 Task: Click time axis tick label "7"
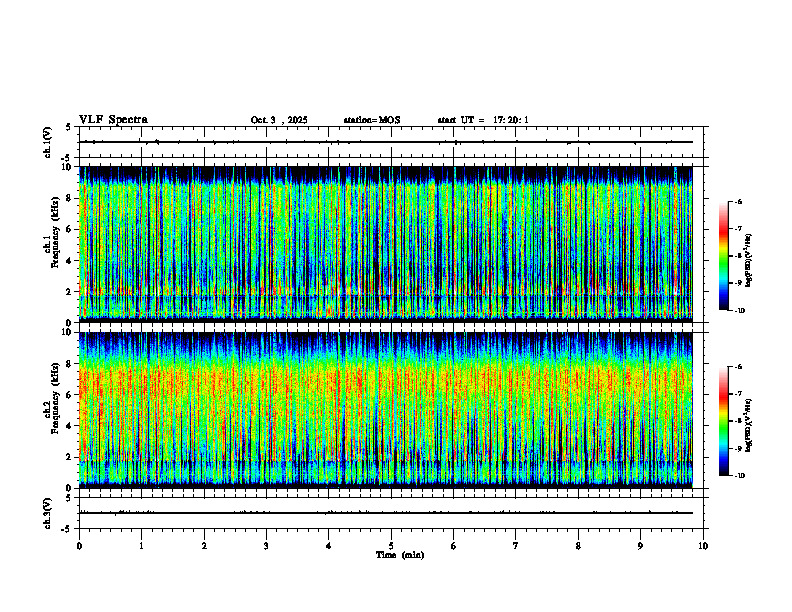[x=516, y=546]
